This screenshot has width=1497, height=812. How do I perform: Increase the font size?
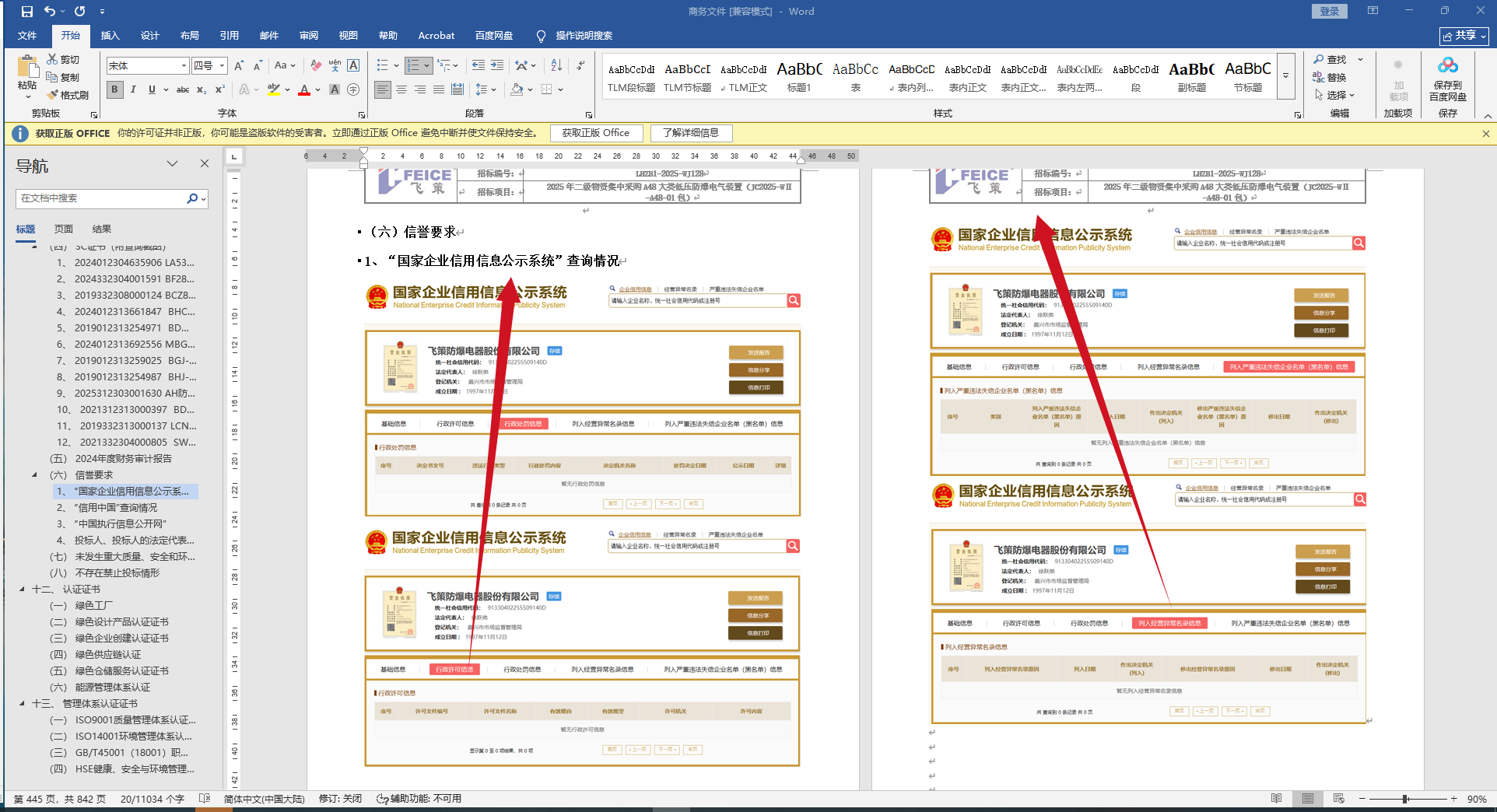point(239,66)
